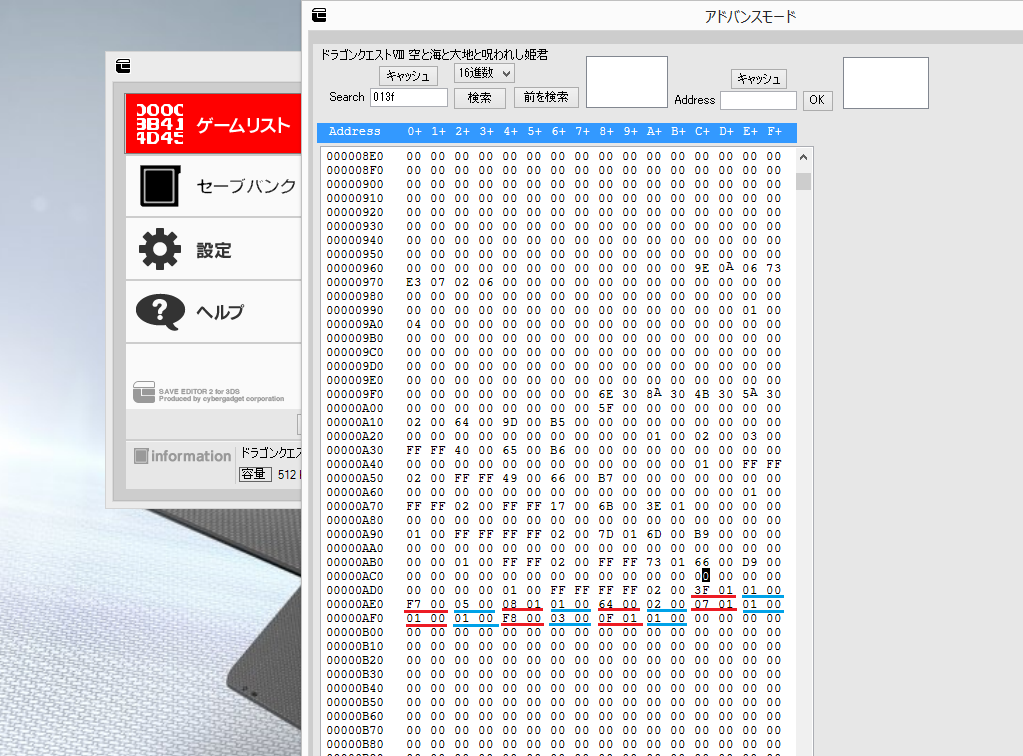1023x756 pixels.
Task: Select address row 000008E0
Action: tap(355, 157)
